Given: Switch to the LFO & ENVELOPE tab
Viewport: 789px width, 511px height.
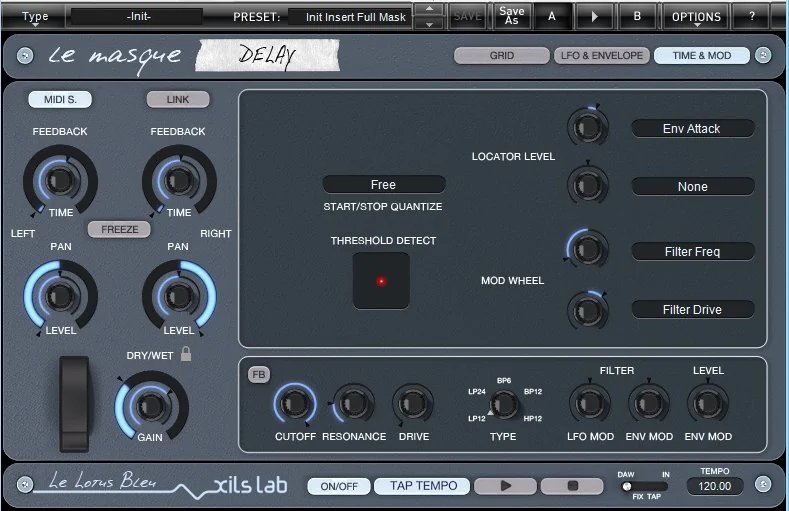Looking at the screenshot, I should [x=602, y=55].
